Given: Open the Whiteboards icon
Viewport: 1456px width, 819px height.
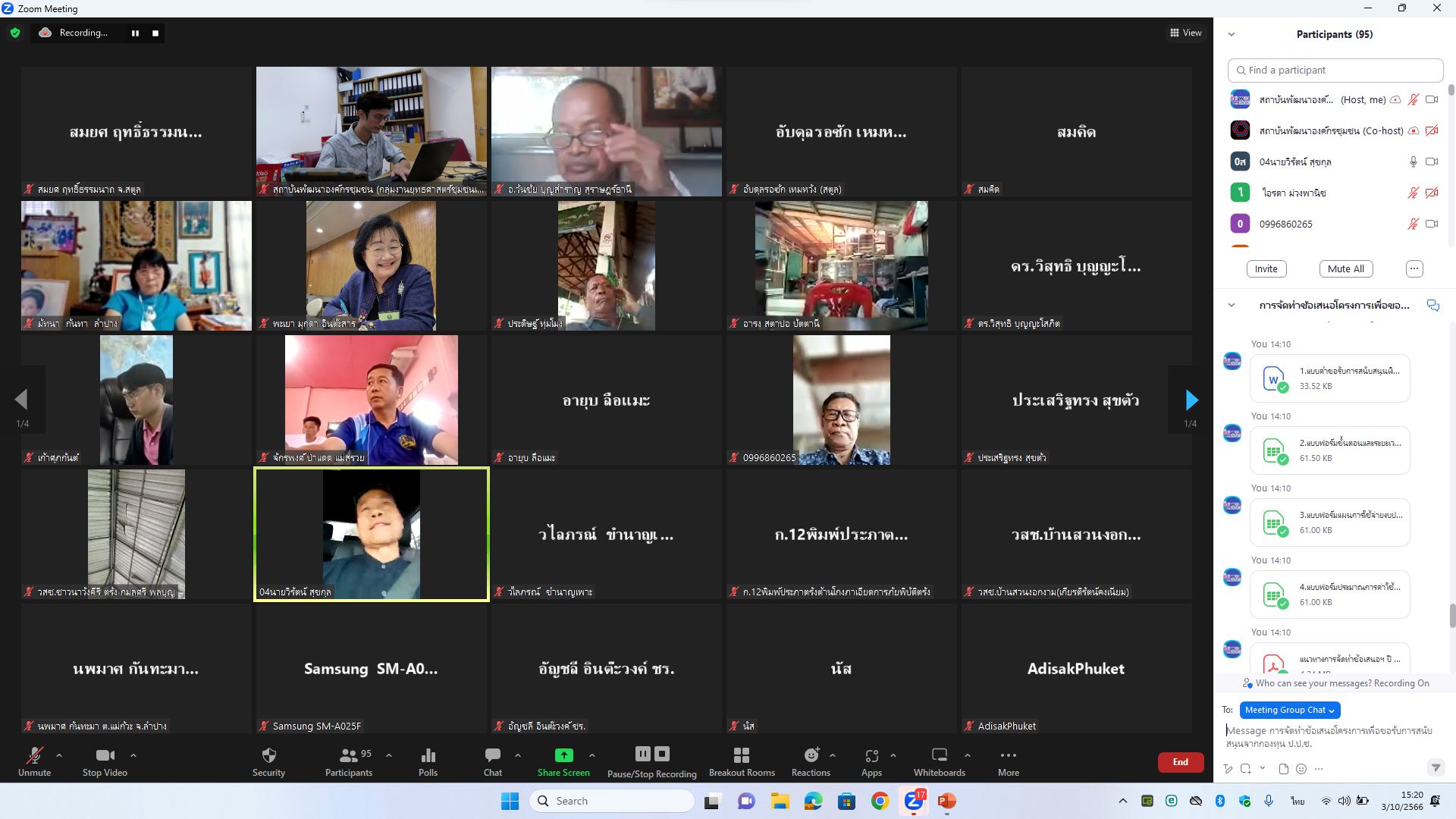Looking at the screenshot, I should 939,755.
